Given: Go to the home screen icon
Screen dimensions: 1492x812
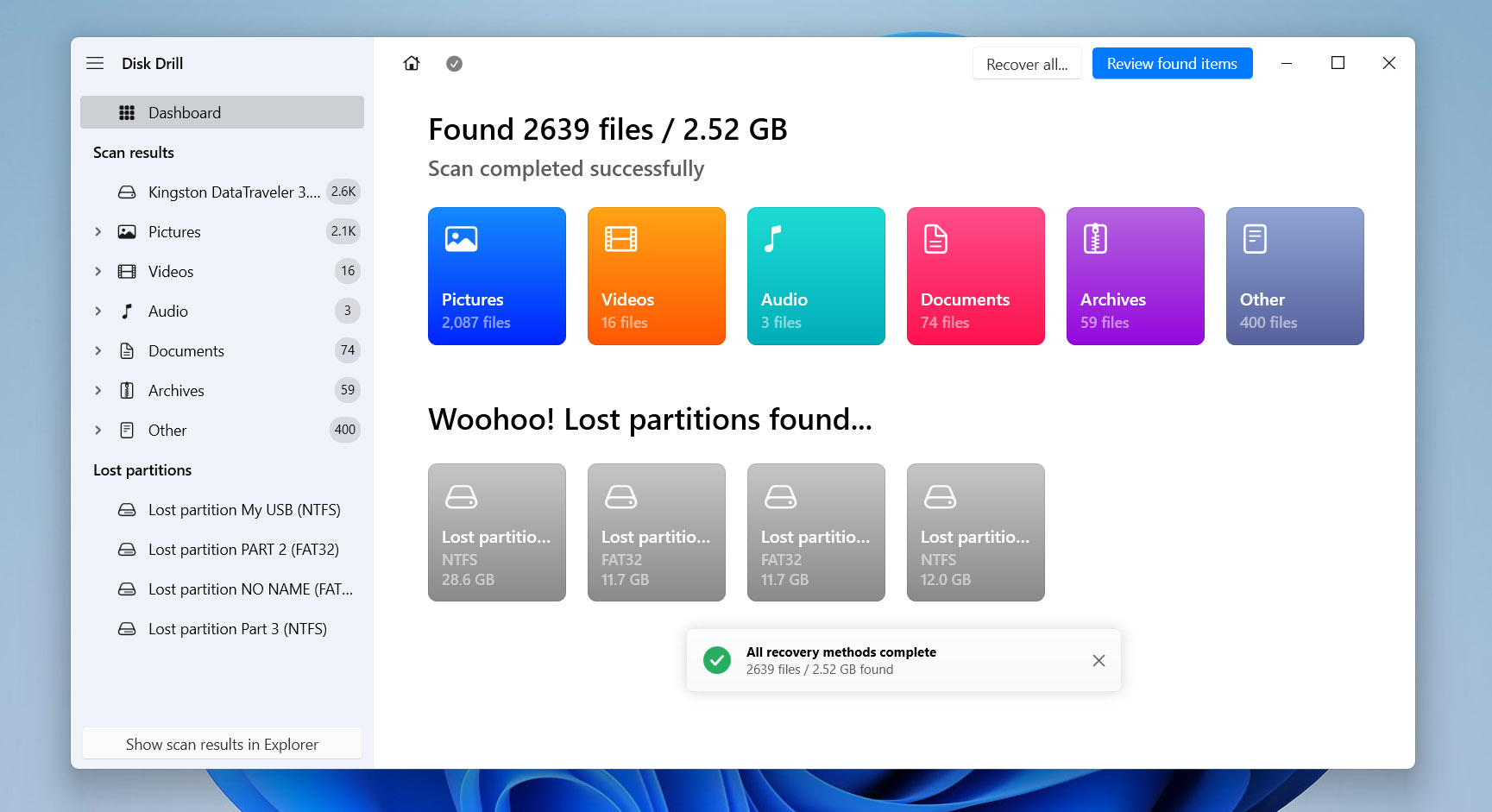Looking at the screenshot, I should tap(412, 63).
